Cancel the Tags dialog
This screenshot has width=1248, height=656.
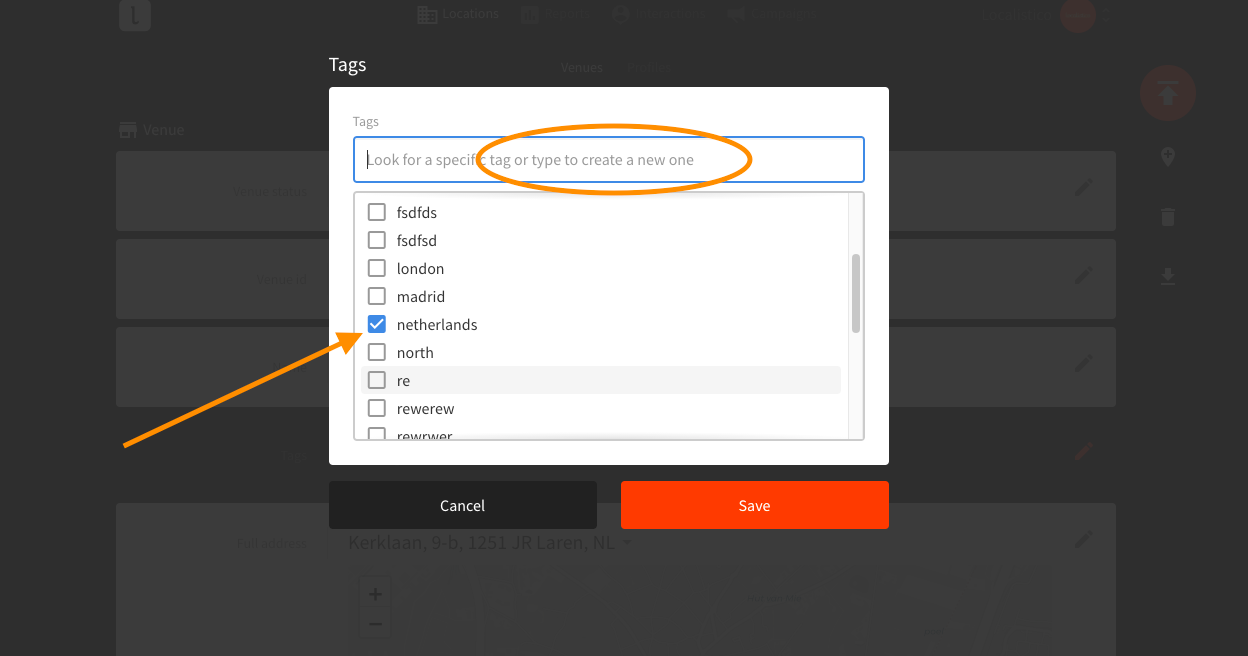pos(462,505)
